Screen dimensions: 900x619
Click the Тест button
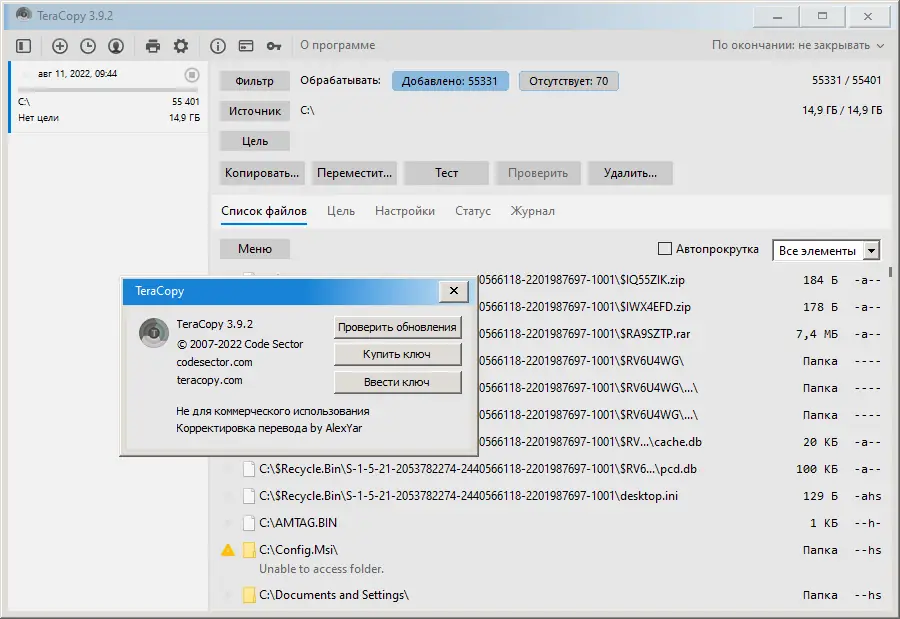(446, 173)
